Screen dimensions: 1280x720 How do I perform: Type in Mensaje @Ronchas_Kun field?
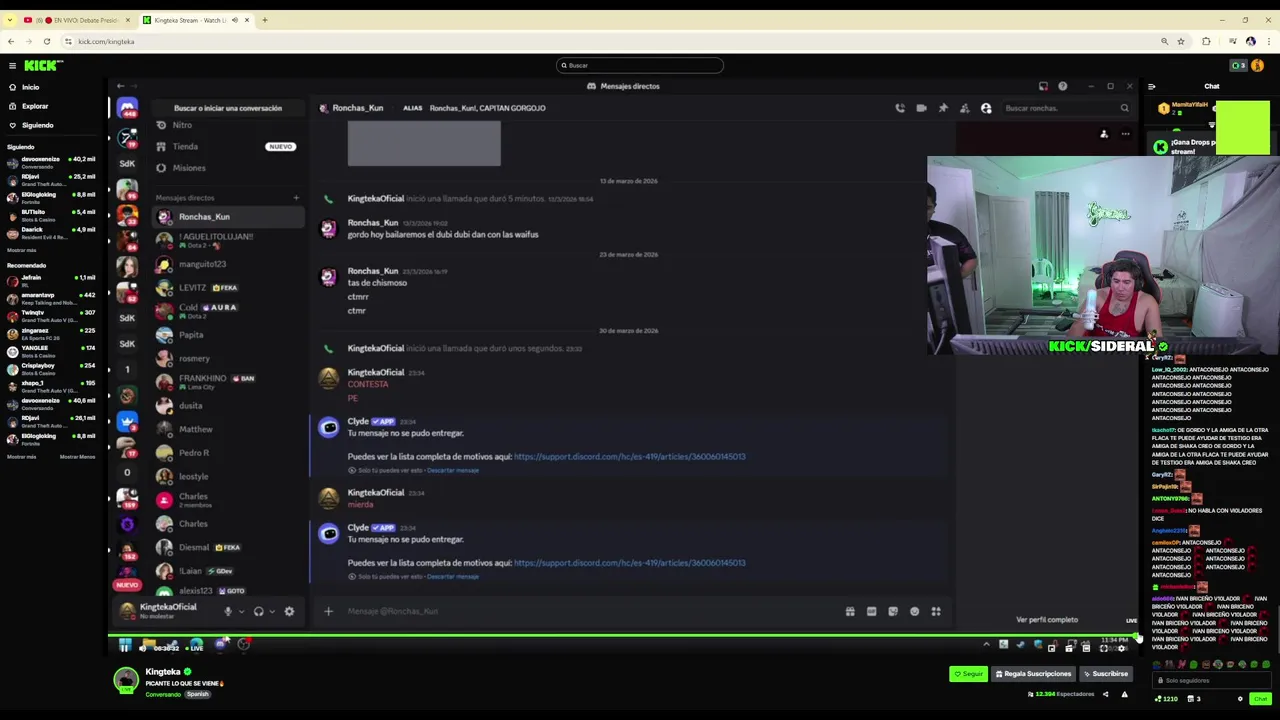click(x=590, y=611)
